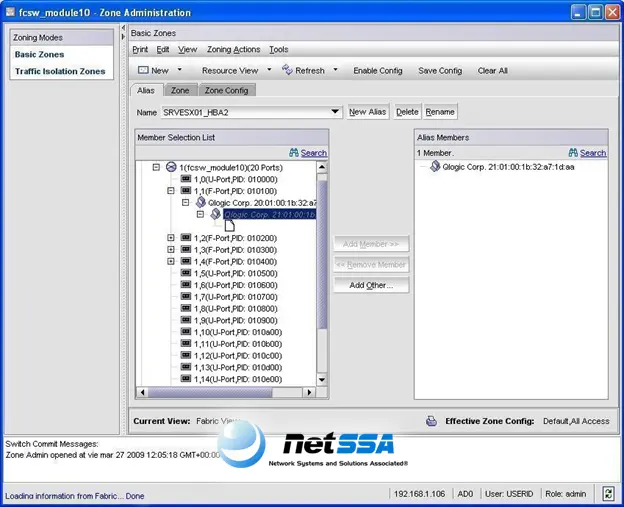Click the port icon for 1,13 U-Port

[186, 367]
